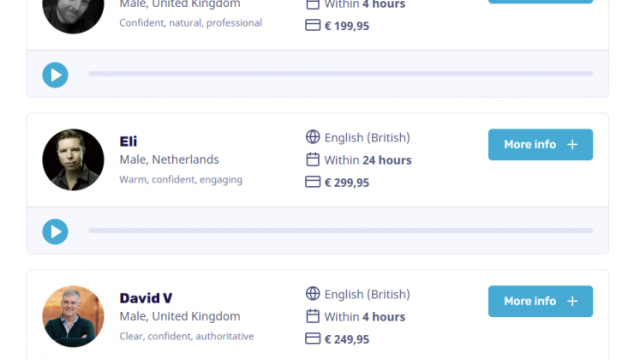Click the card icon next to € 199,95
The height and width of the screenshot is (360, 640).
point(313,25)
